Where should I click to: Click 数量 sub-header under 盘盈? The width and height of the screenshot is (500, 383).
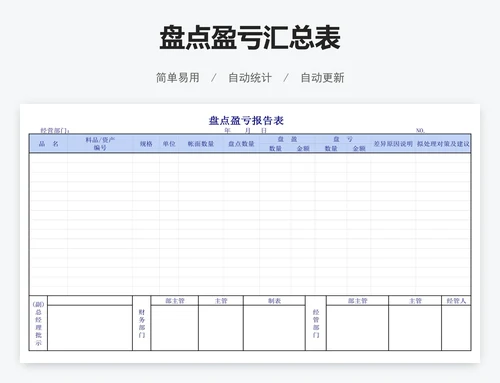coord(276,148)
